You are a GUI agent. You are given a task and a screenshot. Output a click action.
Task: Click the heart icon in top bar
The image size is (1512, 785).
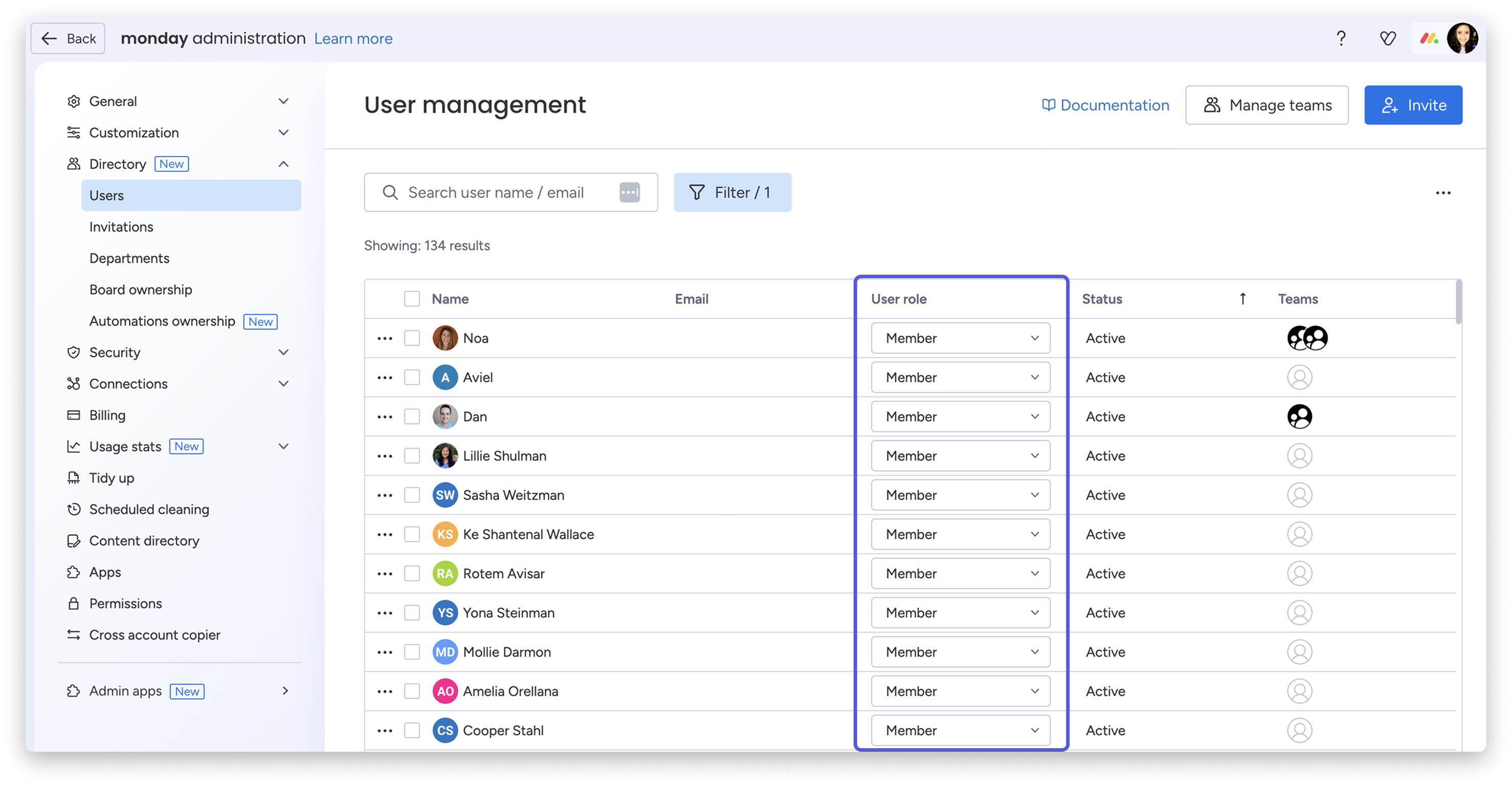[x=1388, y=39]
